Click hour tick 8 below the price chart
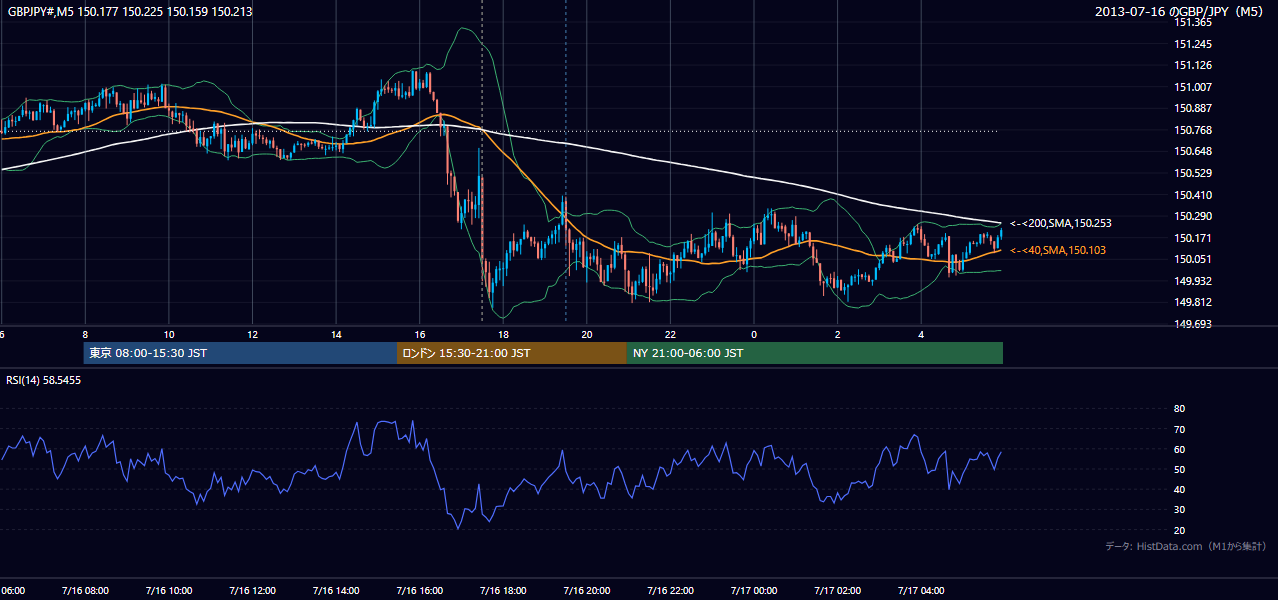Viewport: 1278px width, 600px height. pyautogui.click(x=85, y=334)
